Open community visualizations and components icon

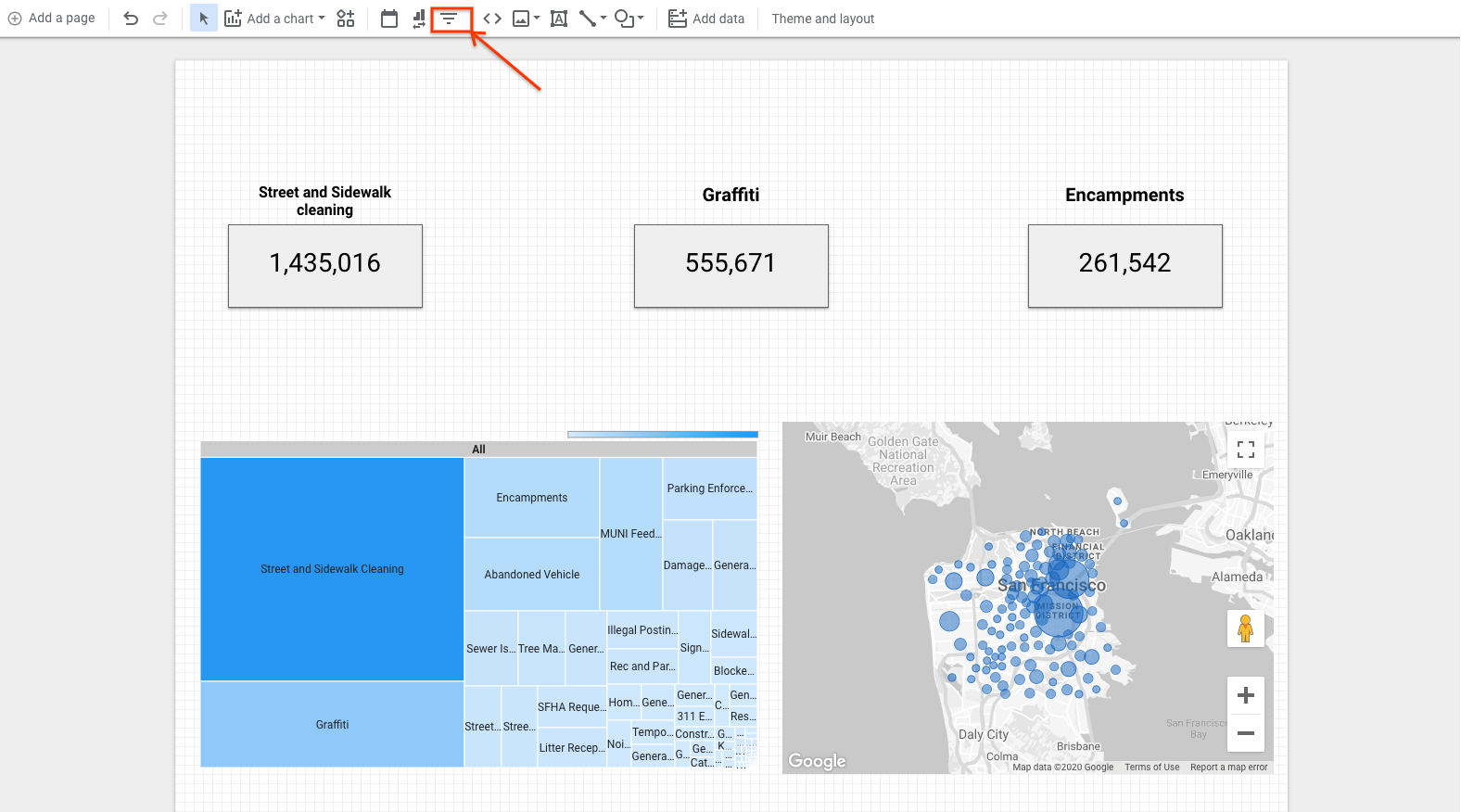[x=346, y=19]
